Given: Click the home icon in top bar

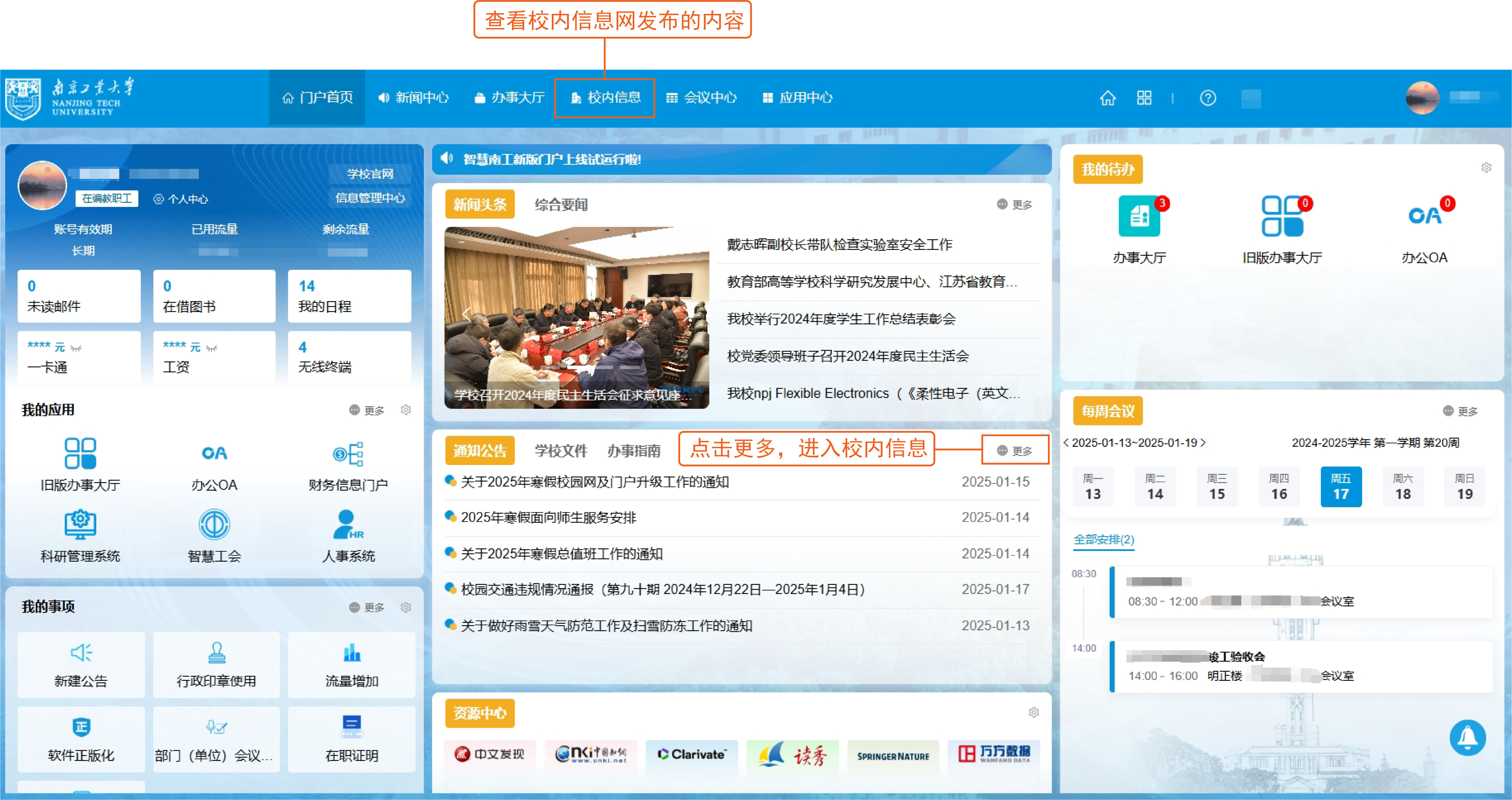Looking at the screenshot, I should coord(1107,97).
